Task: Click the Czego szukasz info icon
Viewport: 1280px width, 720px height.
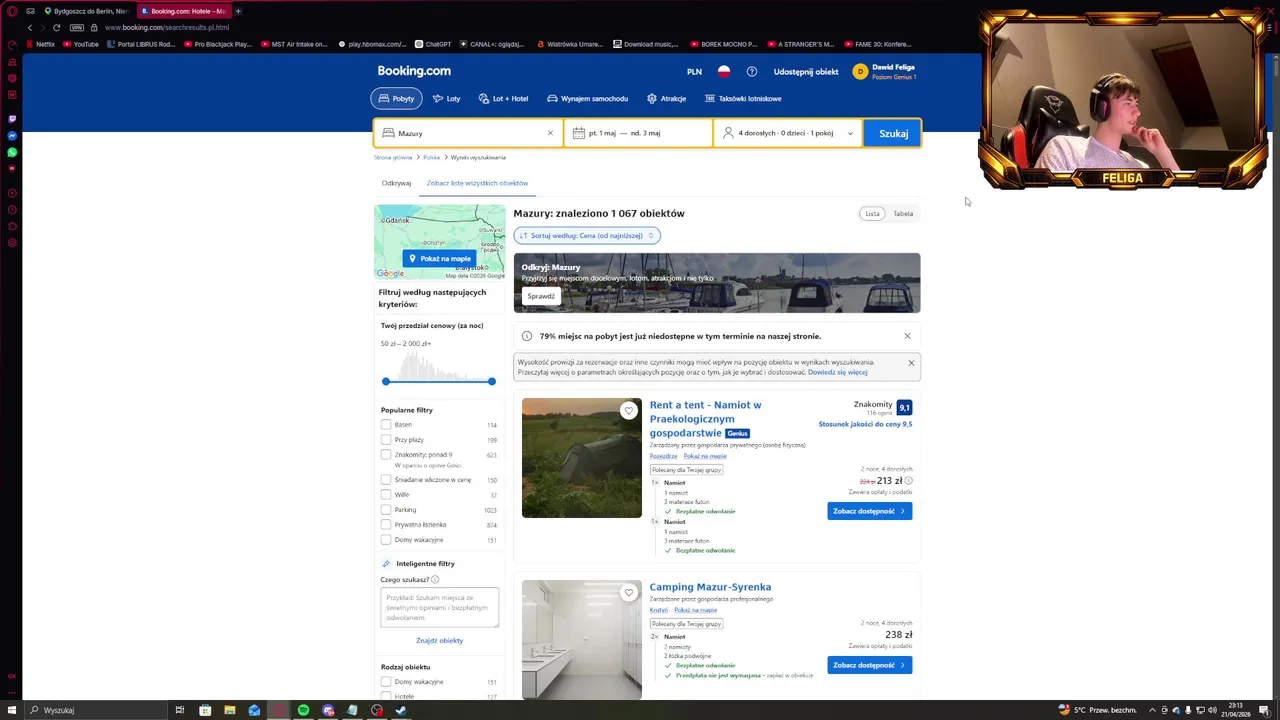Action: click(x=435, y=580)
